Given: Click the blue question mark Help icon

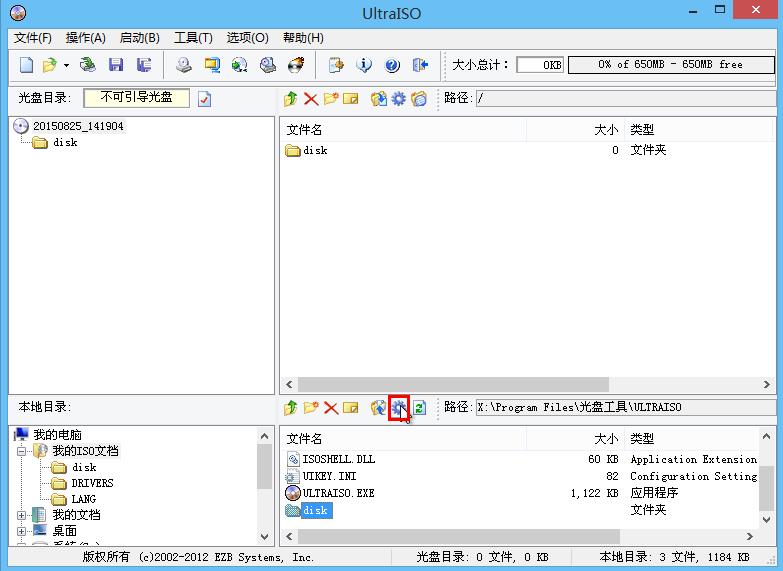Looking at the screenshot, I should (x=392, y=65).
